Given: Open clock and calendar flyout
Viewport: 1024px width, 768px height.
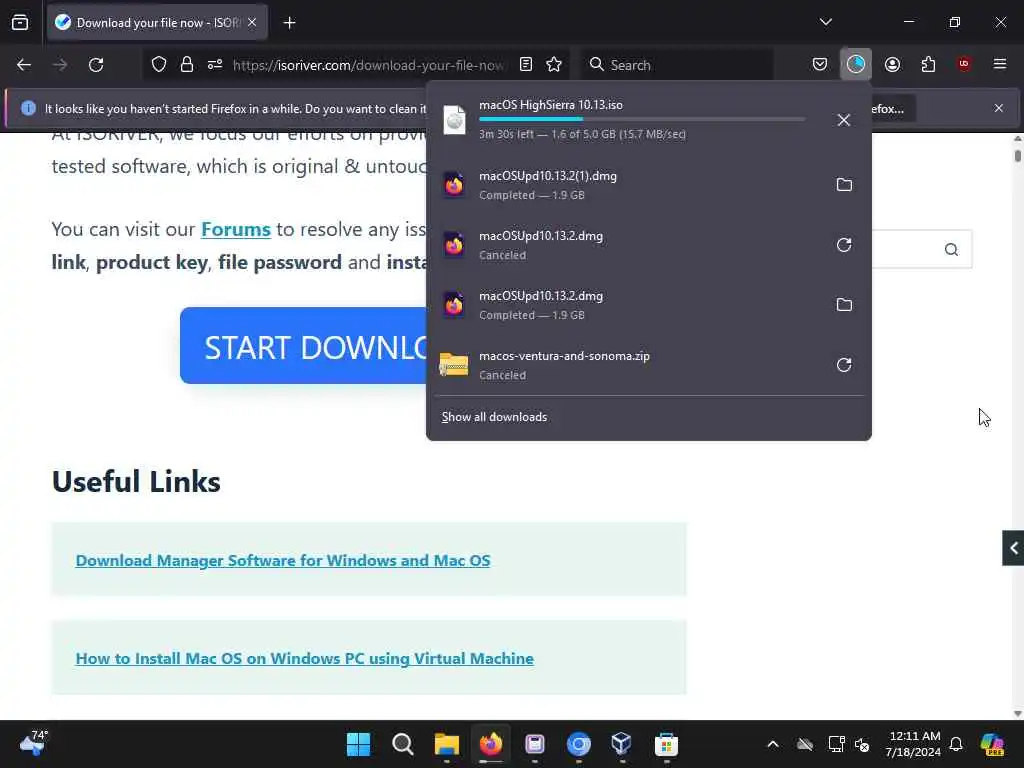Looking at the screenshot, I should [x=914, y=744].
